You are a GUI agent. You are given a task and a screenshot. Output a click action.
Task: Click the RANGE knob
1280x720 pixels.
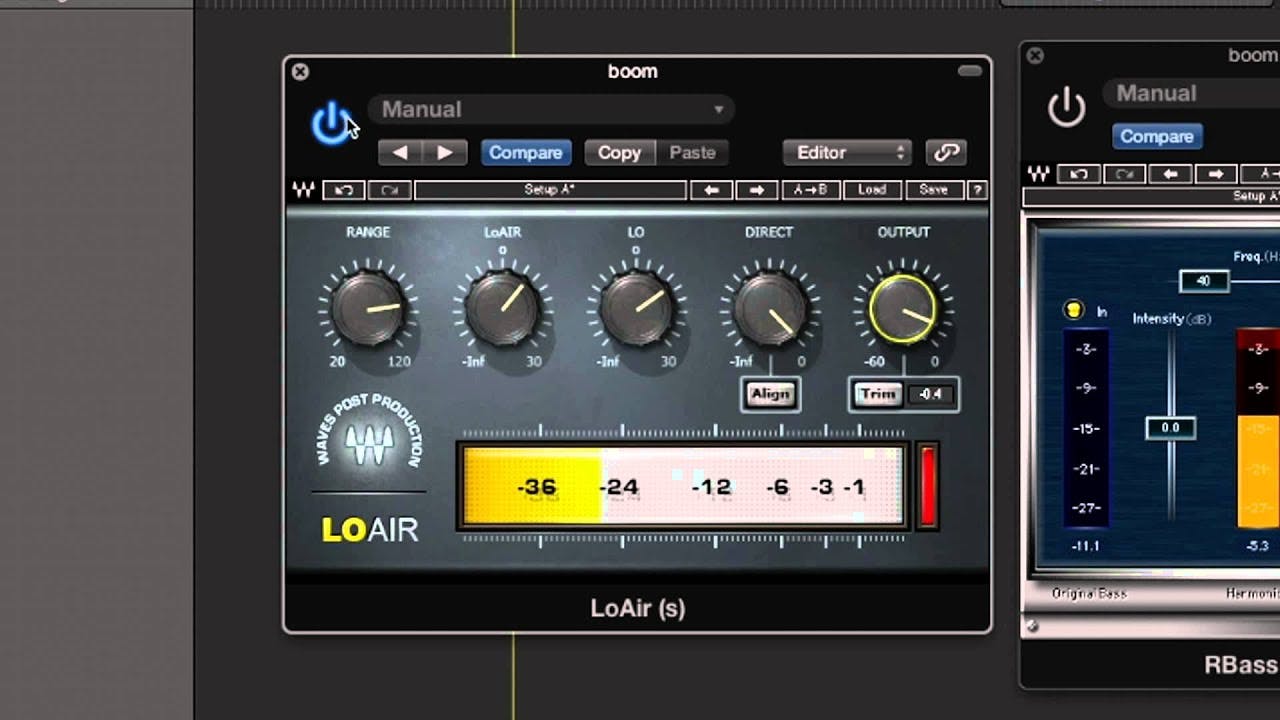[x=368, y=308]
